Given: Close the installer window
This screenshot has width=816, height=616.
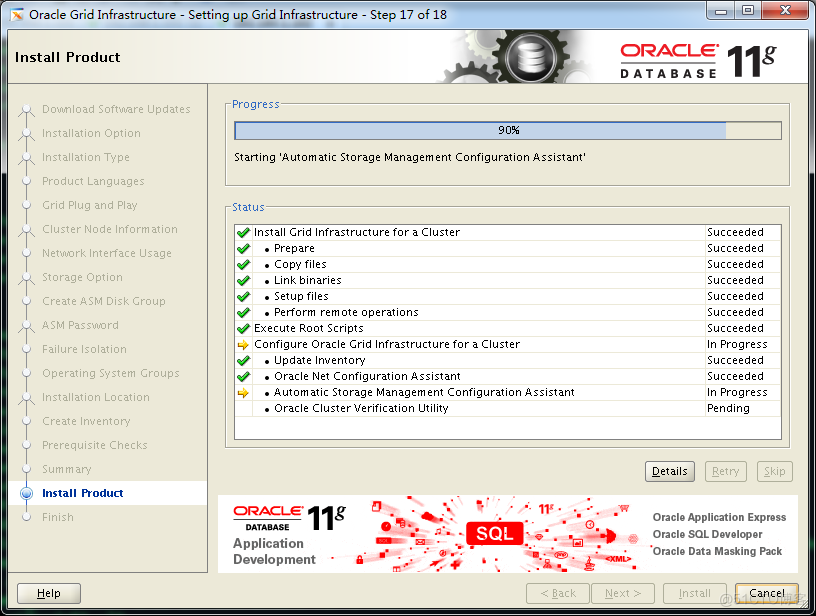Looking at the screenshot, I should point(786,11).
